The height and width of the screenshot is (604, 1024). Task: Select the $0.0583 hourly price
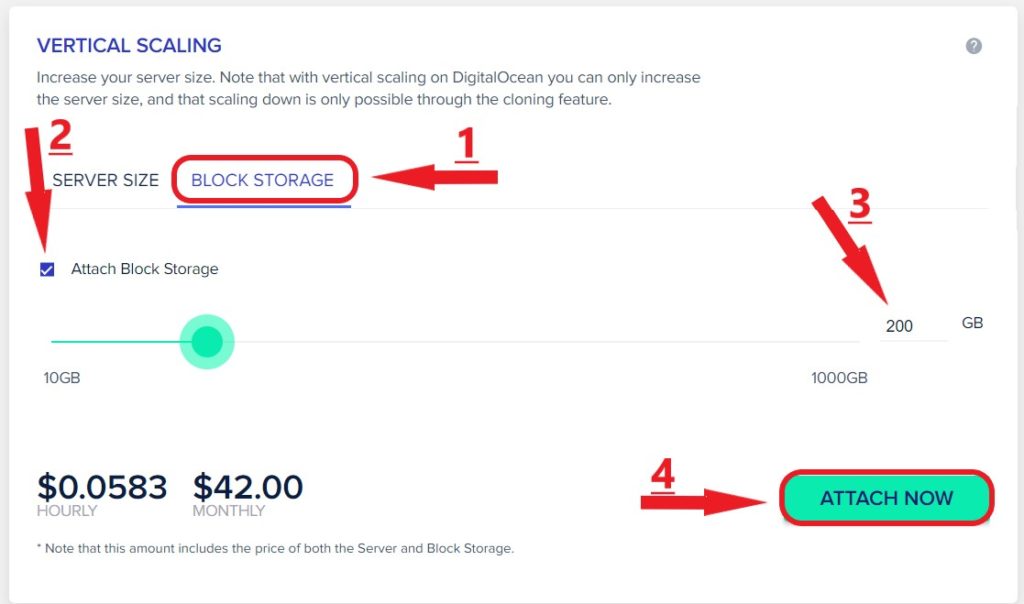coord(102,487)
